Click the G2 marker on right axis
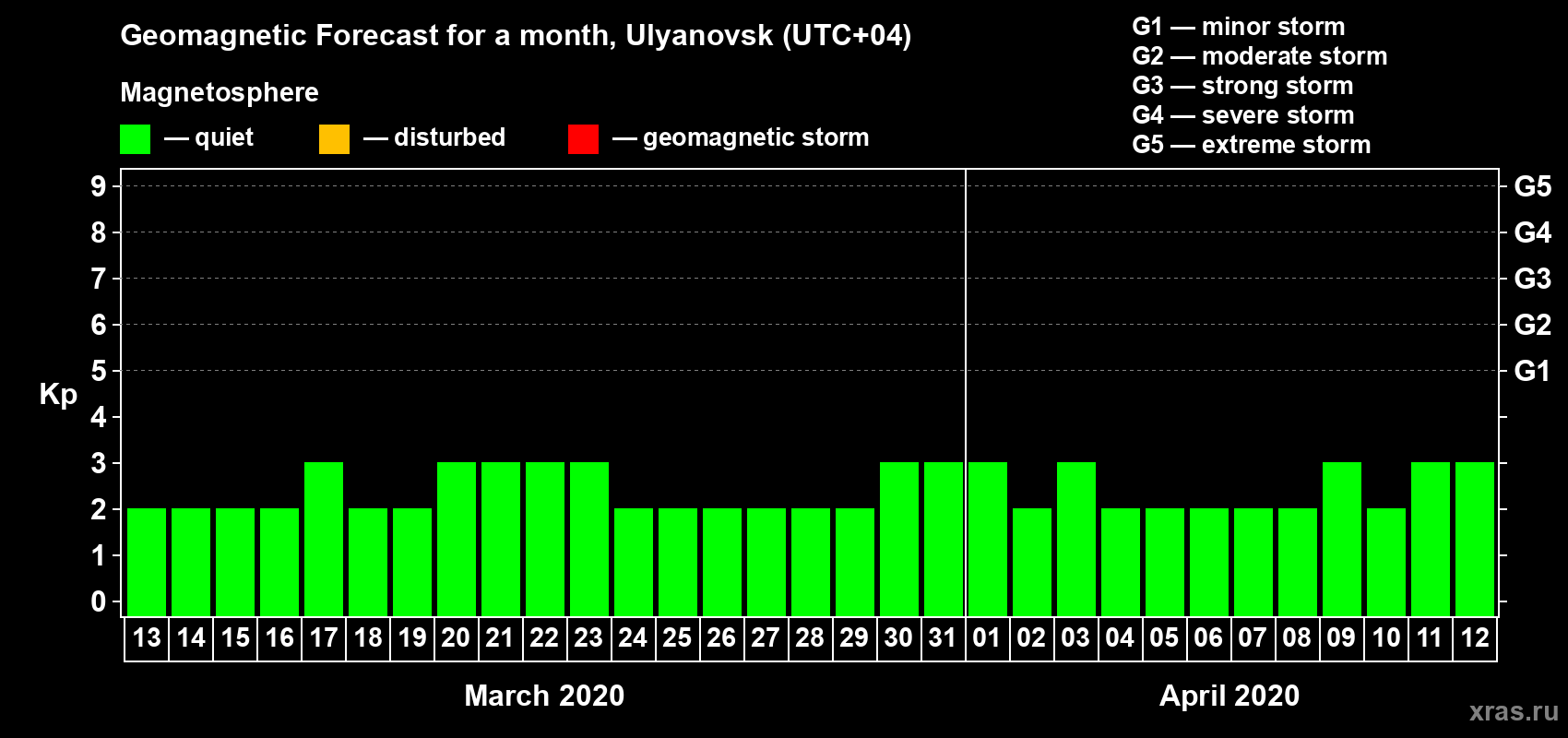Screen dimensions: 1568x738 (1532, 325)
